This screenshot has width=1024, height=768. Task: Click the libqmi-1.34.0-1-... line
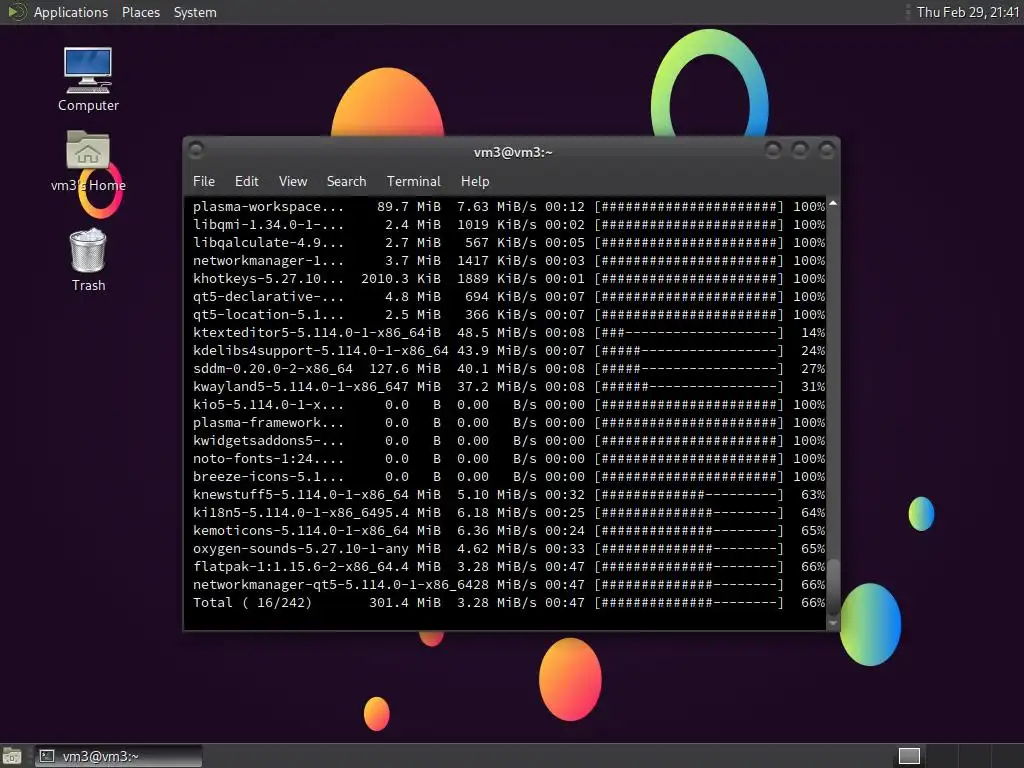(x=509, y=225)
